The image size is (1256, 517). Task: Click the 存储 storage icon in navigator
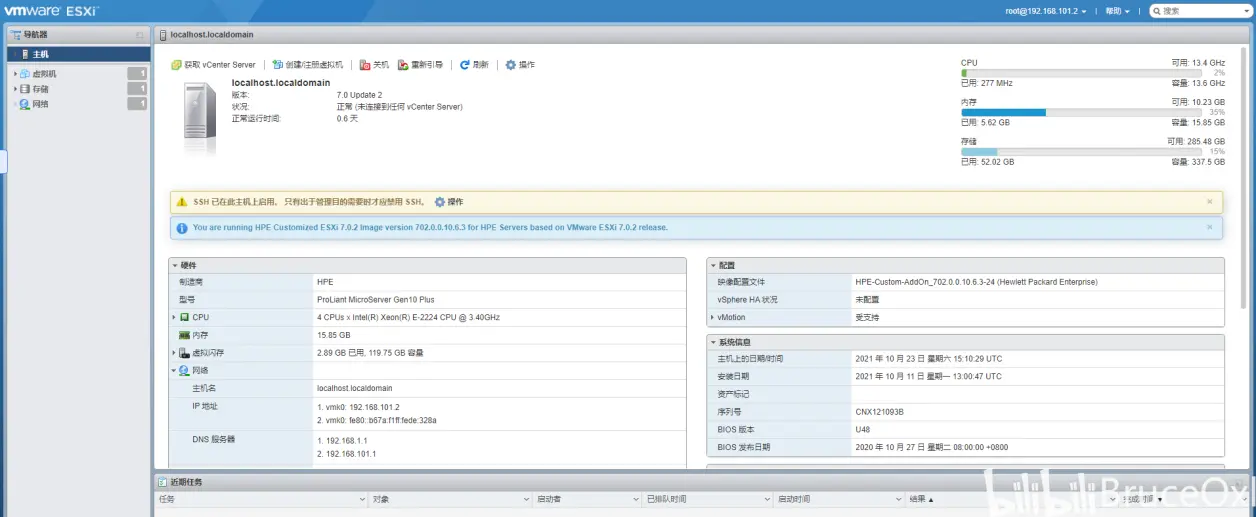click(x=25, y=89)
